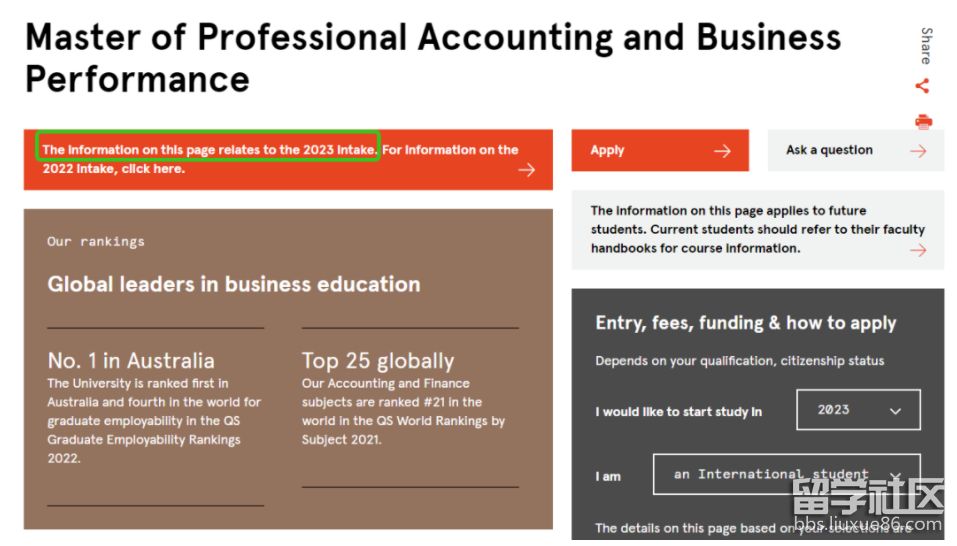Click the 'Entry, fees, funding & how to apply' heading
The width and height of the screenshot is (957, 546).
coord(745,323)
